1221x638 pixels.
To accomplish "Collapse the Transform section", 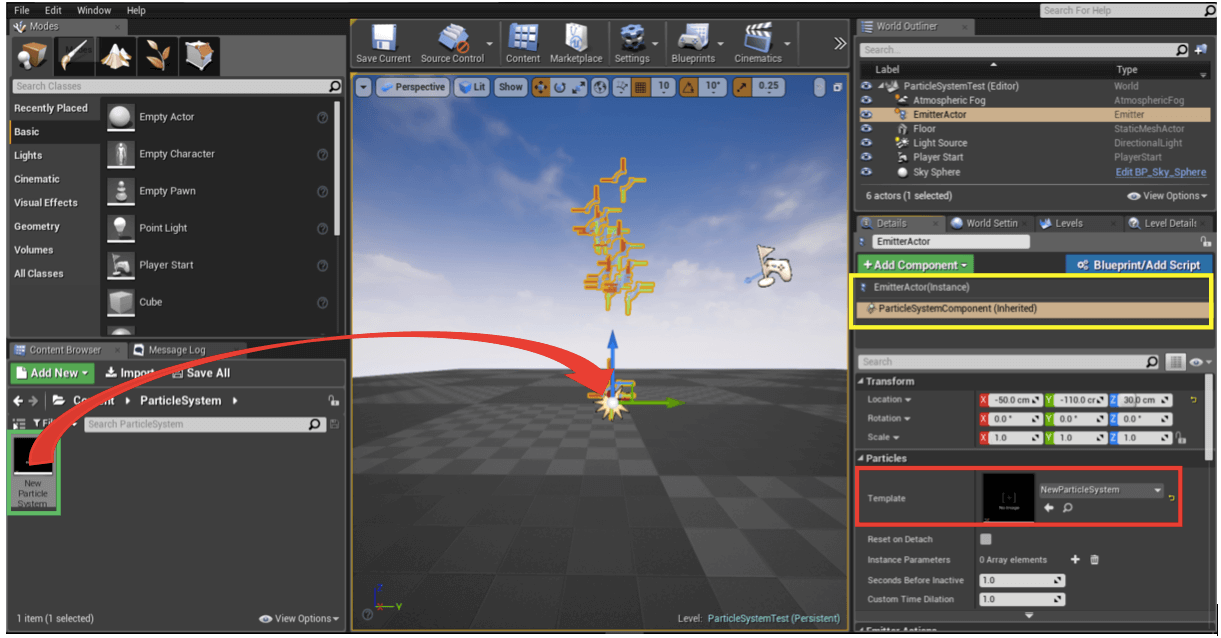I will coord(862,381).
